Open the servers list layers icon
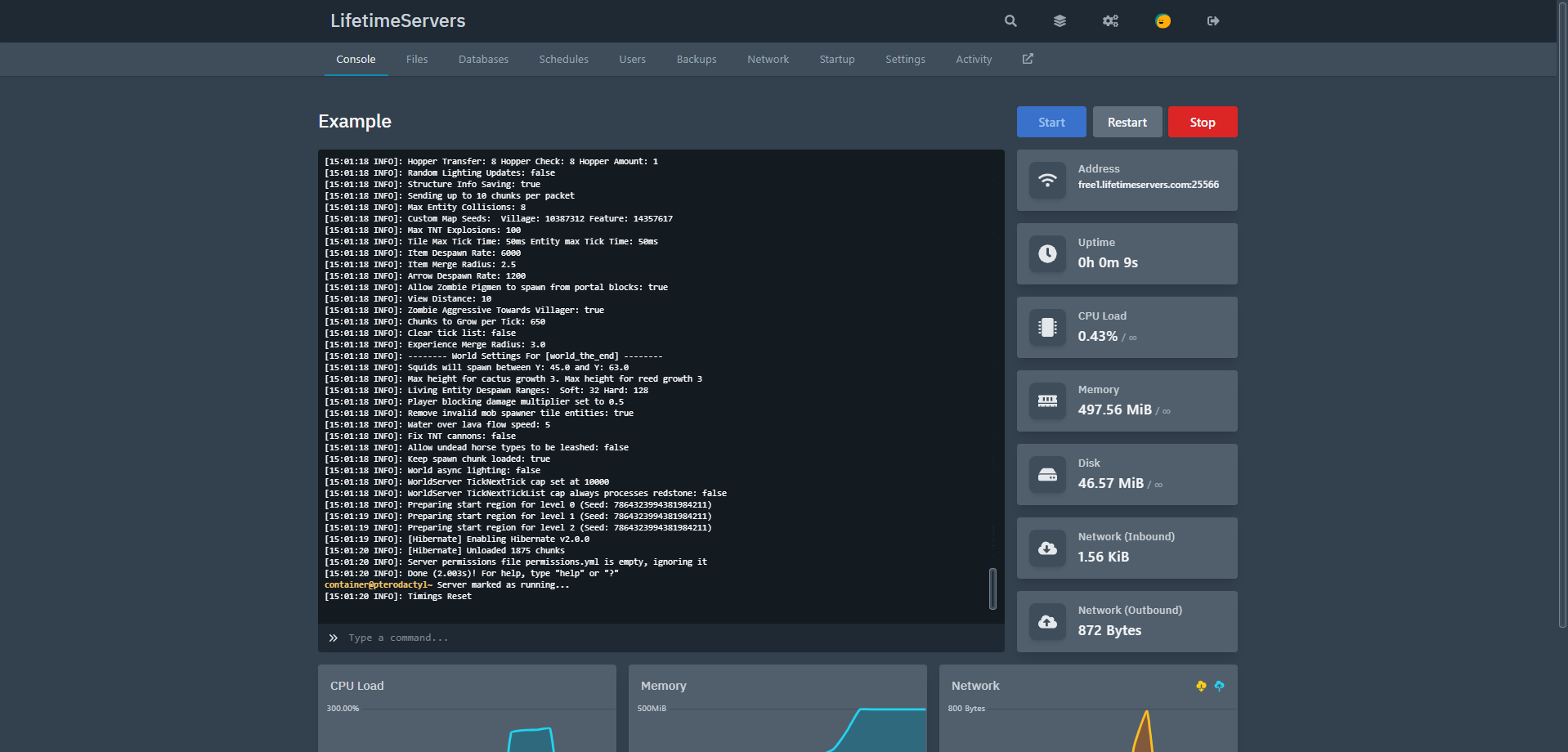Screen dimensions: 1568x752 (x=1060, y=21)
